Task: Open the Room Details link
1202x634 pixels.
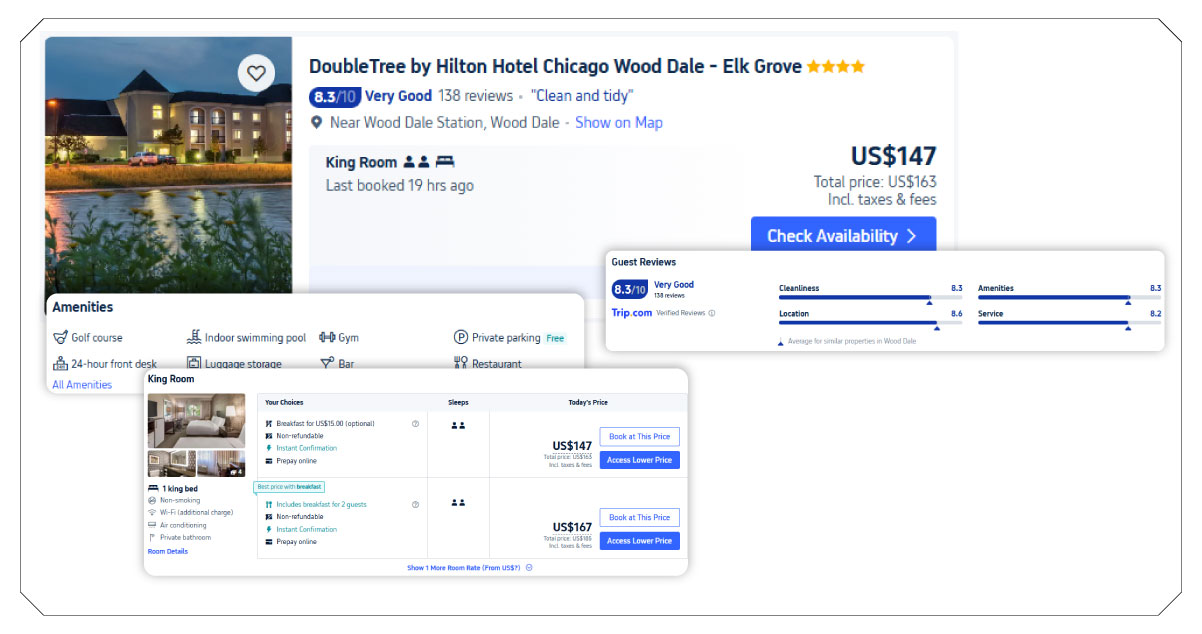Action: pos(167,551)
